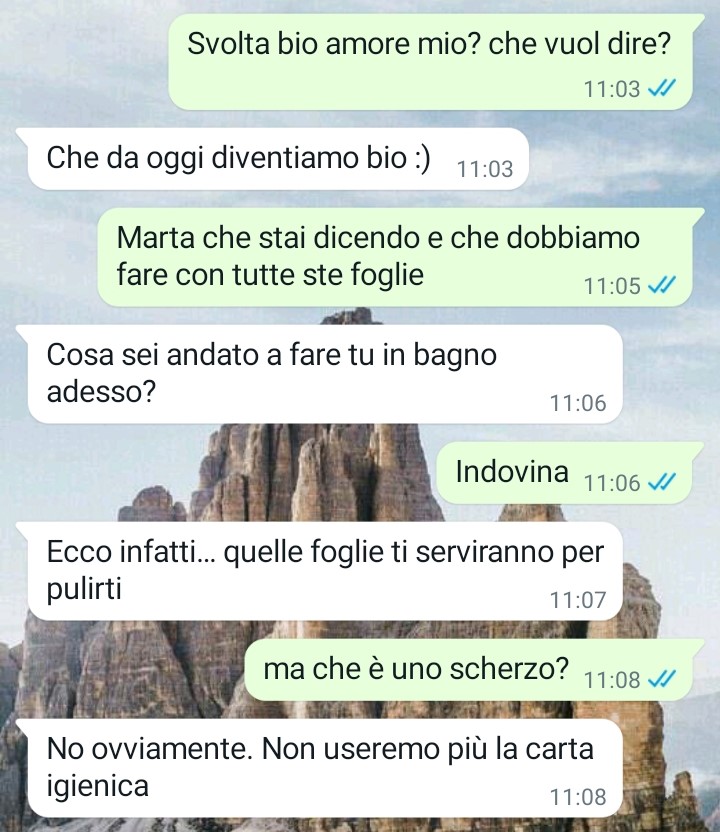Select the 'Che da oggi diventiamo bio :)' message

[278, 159]
